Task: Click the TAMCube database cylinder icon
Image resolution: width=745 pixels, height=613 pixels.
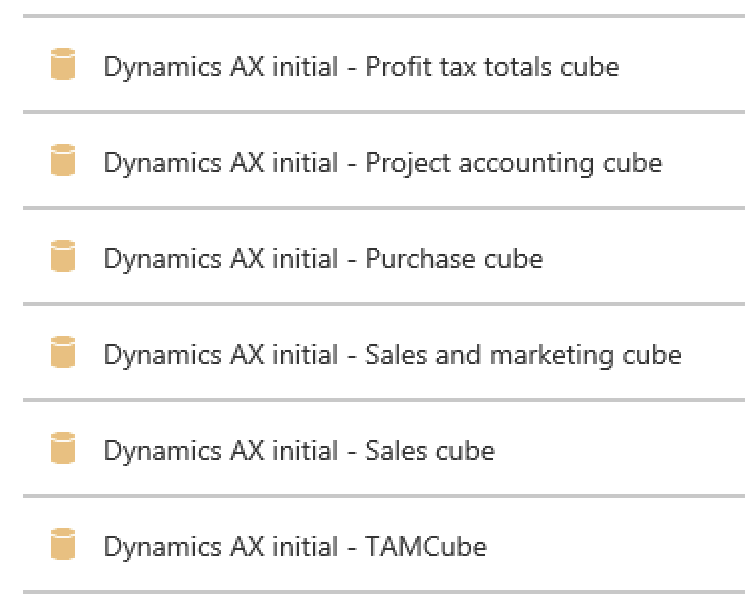Action: click(x=63, y=546)
